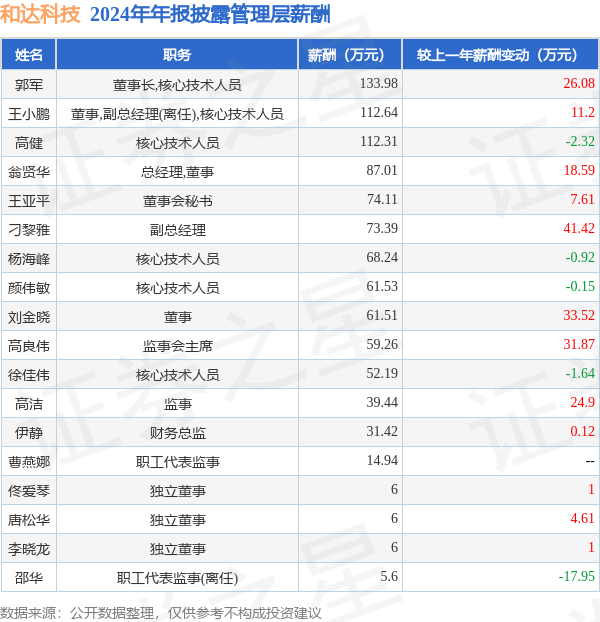Click the heading 2024年年报披露管理层薪酬
The width and height of the screenshot is (600, 622).
point(210,15)
